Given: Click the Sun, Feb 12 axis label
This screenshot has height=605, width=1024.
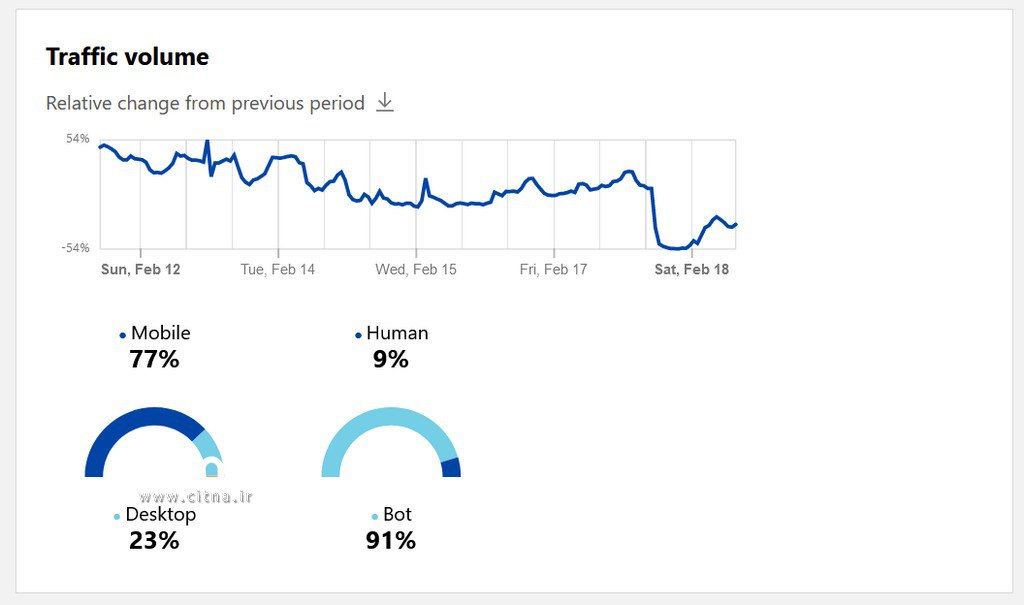Looking at the screenshot, I should pos(141,270).
